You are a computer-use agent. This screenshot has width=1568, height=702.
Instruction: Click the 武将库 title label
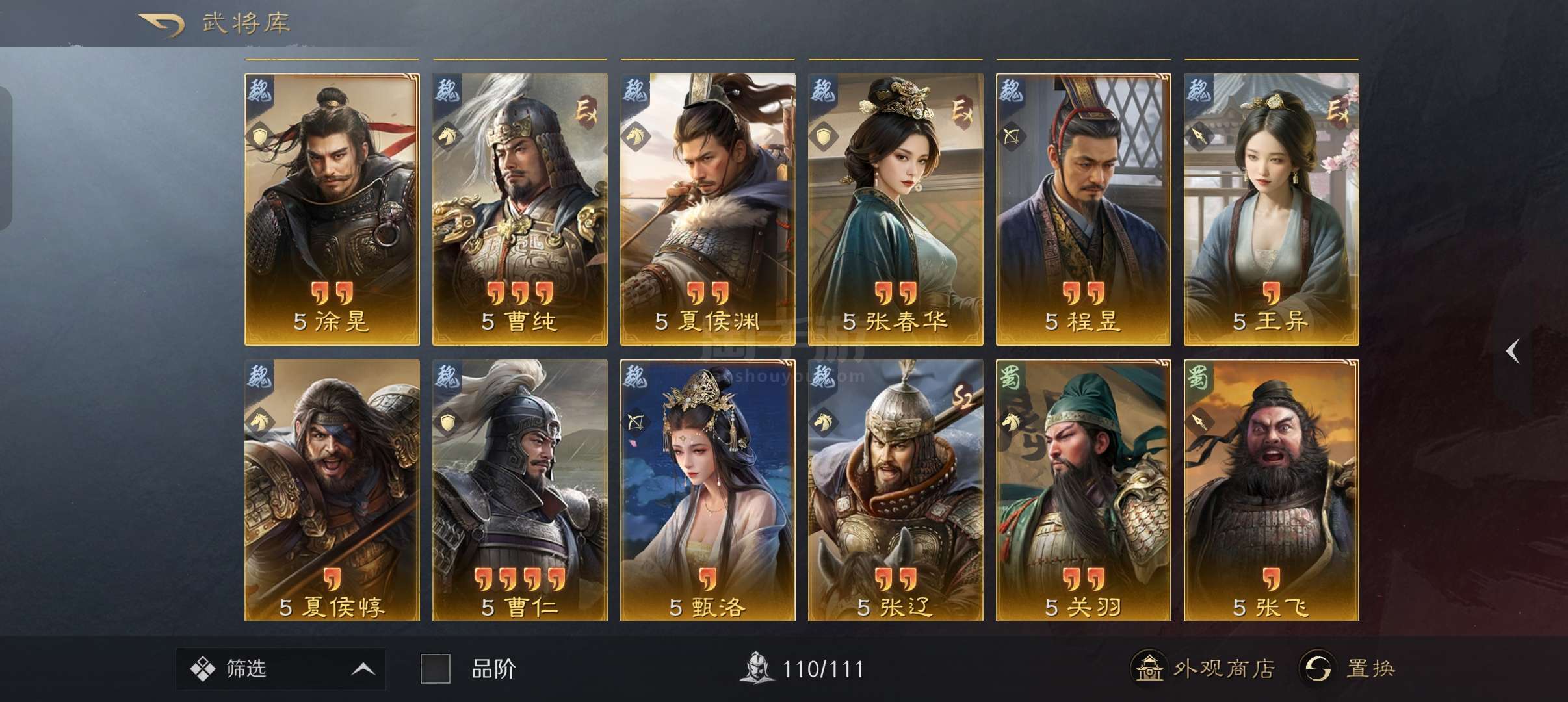click(x=246, y=23)
